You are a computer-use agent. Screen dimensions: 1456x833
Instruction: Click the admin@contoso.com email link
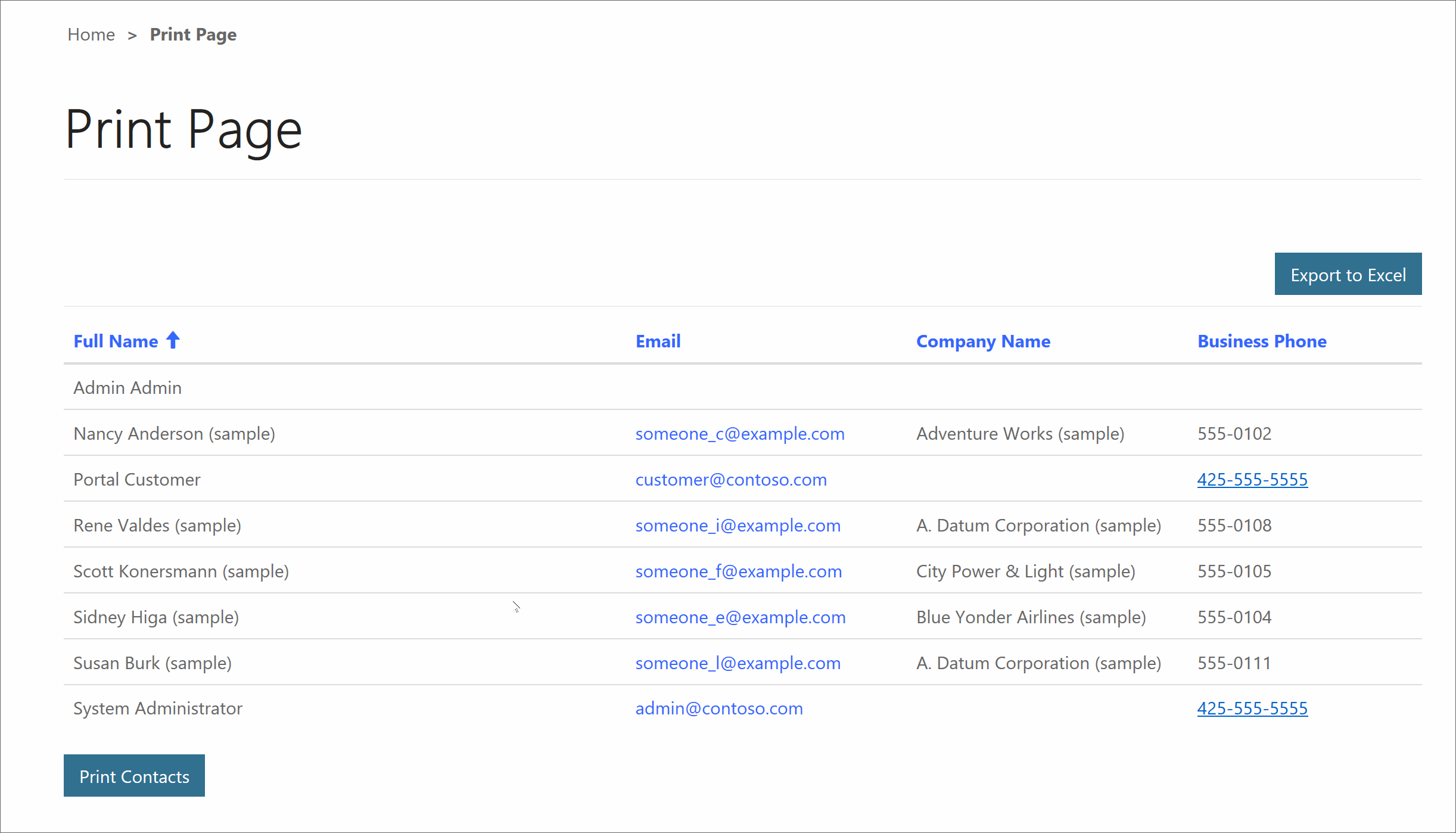[x=719, y=708]
